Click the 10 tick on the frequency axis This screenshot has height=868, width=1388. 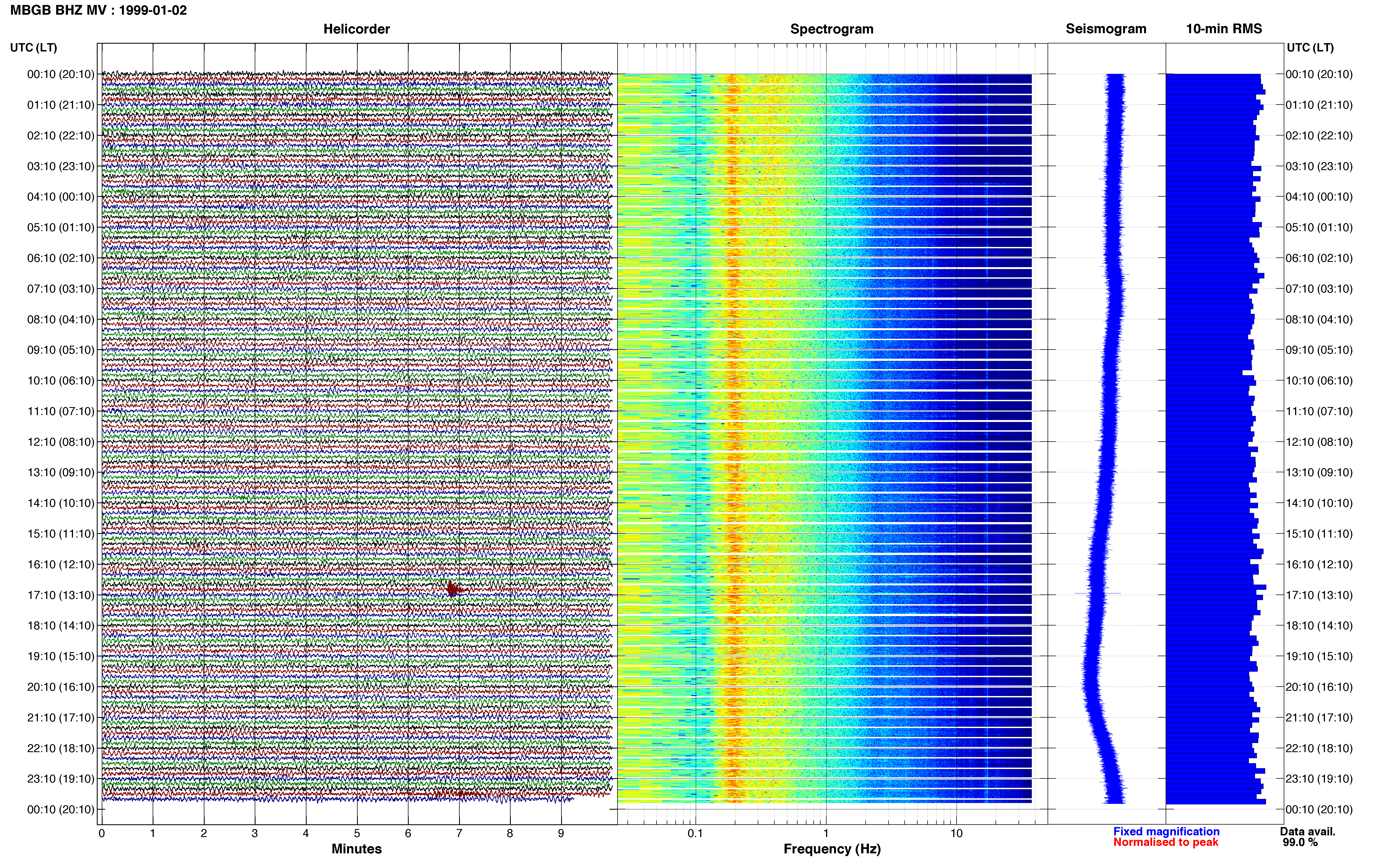956,833
